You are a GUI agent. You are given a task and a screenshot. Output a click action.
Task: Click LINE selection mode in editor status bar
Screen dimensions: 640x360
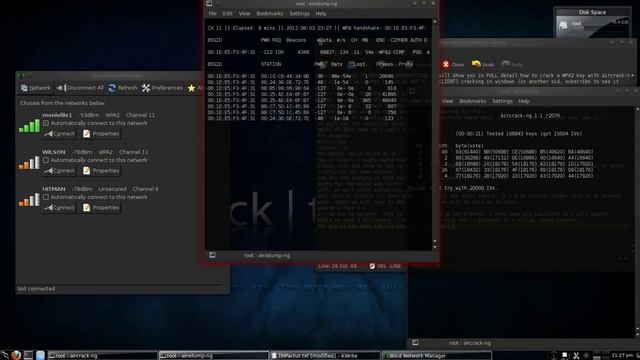click(x=395, y=266)
